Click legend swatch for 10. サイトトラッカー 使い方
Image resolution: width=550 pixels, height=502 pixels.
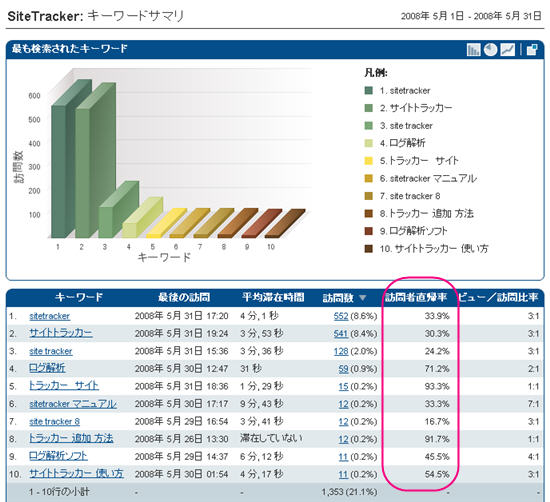point(368,249)
